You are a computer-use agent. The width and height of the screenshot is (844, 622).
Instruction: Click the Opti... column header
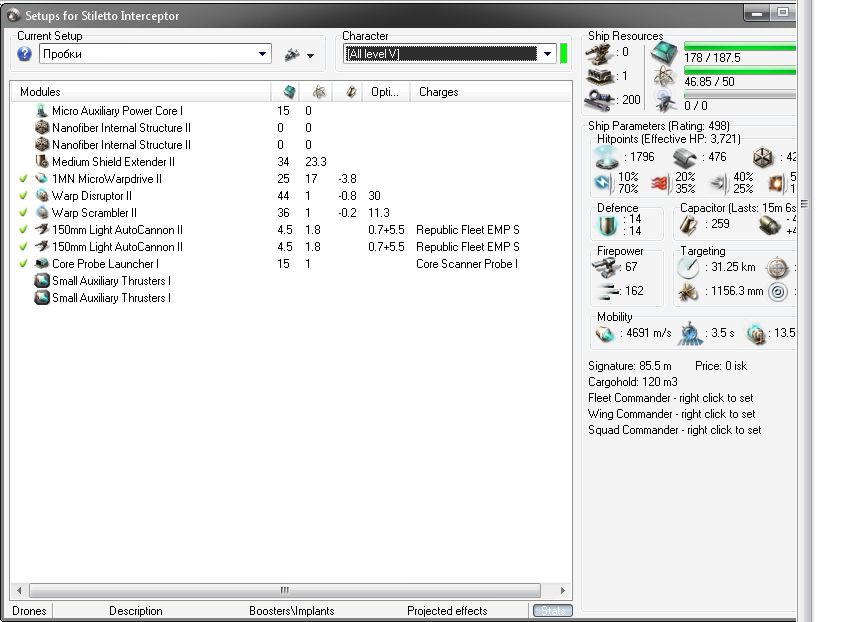pyautogui.click(x=385, y=92)
